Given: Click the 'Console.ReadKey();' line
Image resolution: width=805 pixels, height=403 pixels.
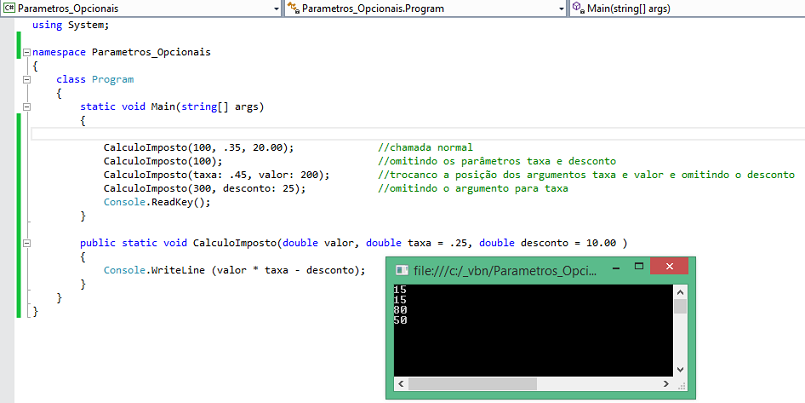Looking at the screenshot, I should tap(157, 202).
